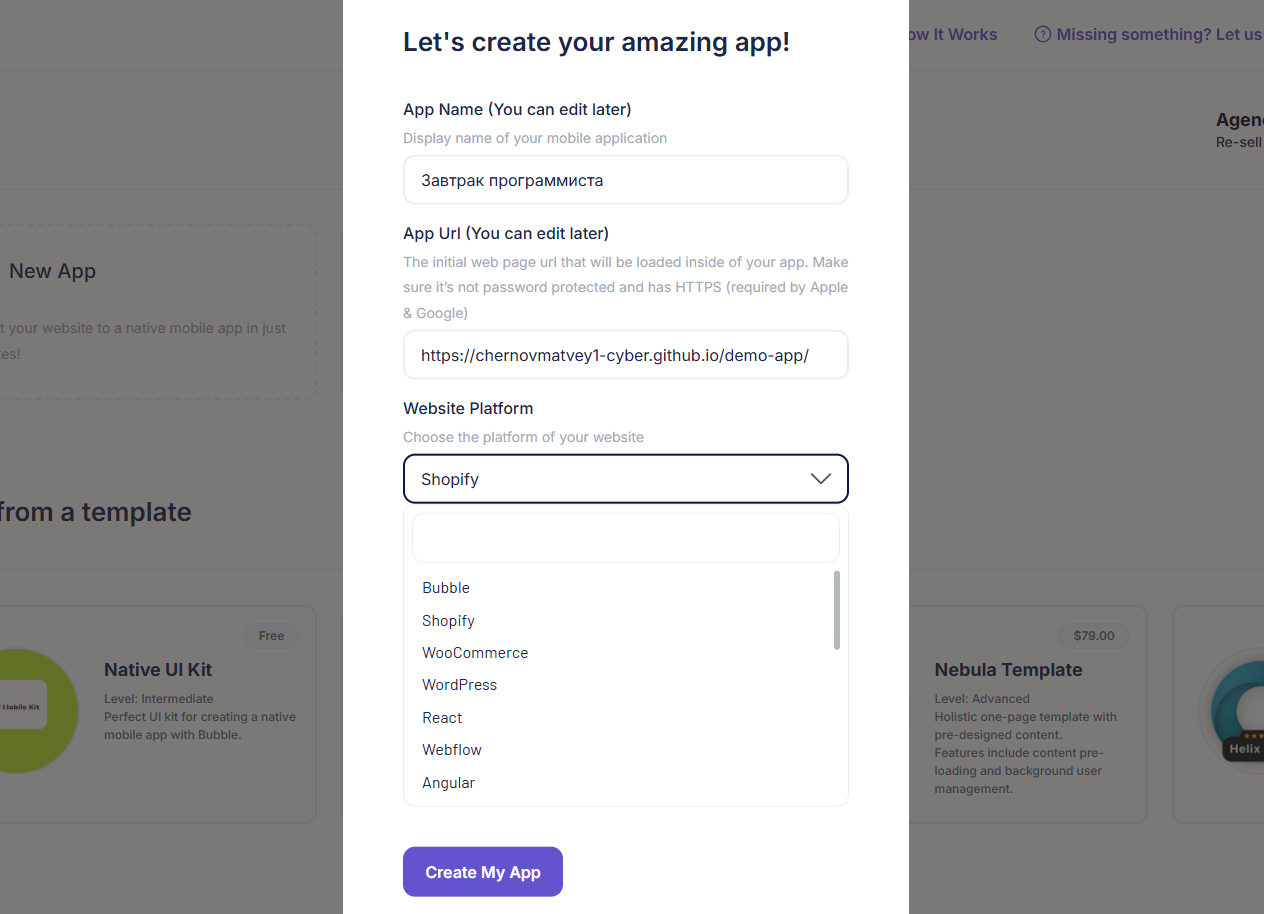Choose Webflow from the platform list

tap(452, 750)
